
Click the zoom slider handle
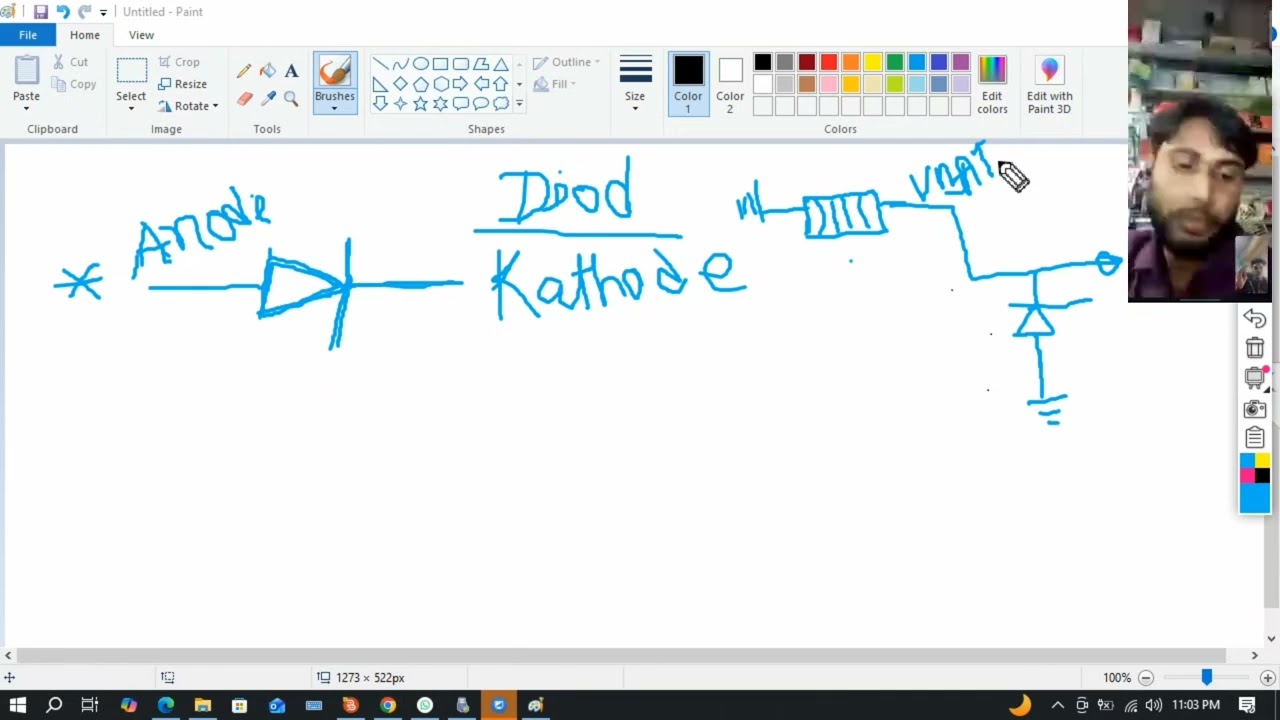click(x=1207, y=678)
